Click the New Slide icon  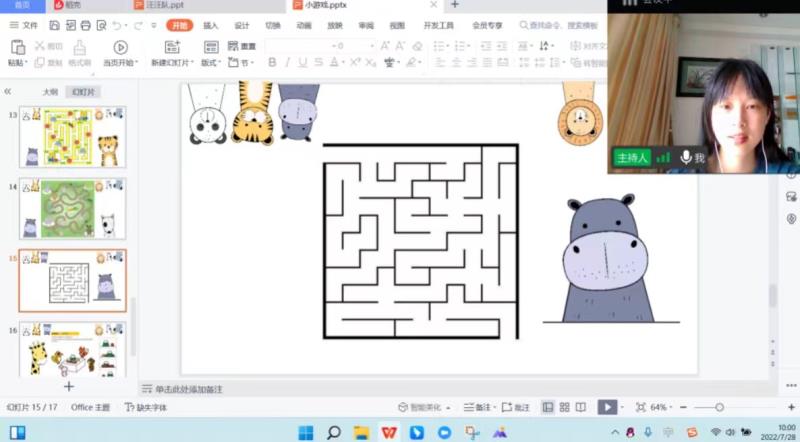click(172, 47)
